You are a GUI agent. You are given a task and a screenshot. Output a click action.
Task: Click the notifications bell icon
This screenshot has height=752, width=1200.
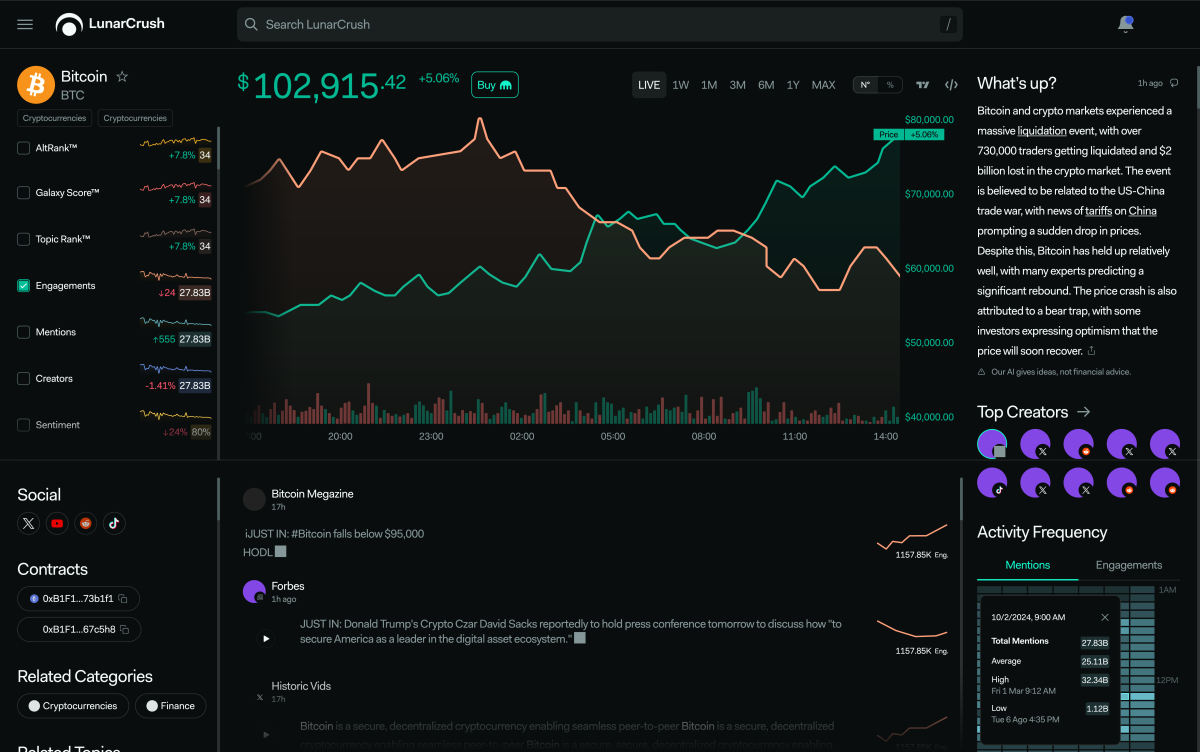point(1125,24)
